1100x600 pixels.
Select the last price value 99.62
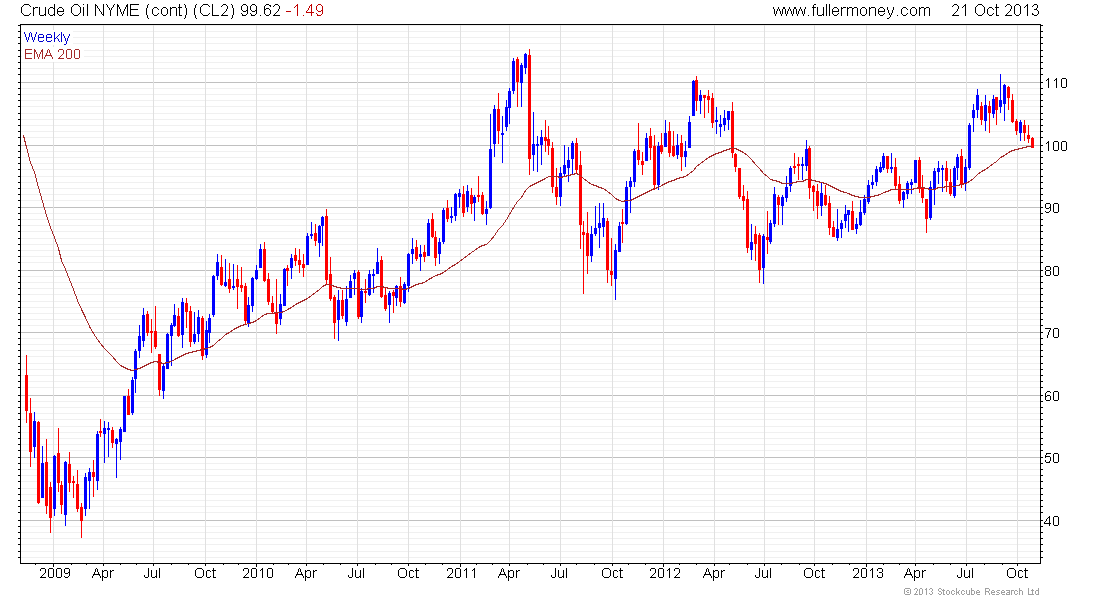tap(260, 11)
